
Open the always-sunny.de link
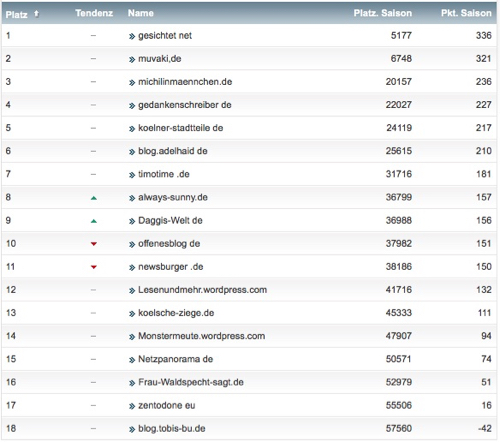(173, 197)
